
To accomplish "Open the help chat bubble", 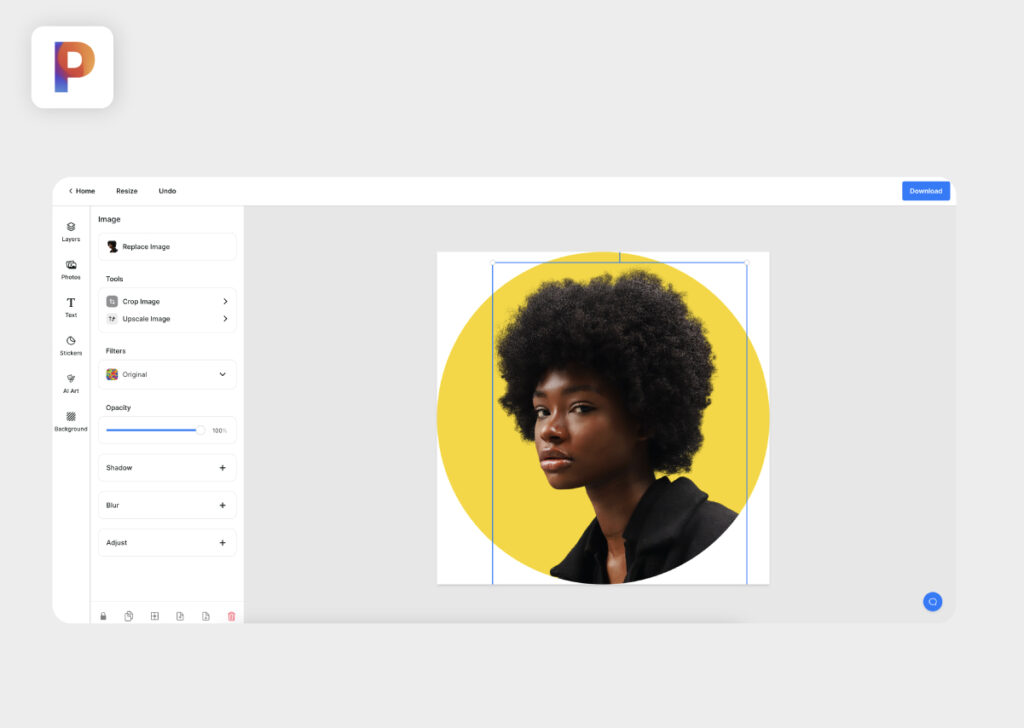I will [932, 601].
